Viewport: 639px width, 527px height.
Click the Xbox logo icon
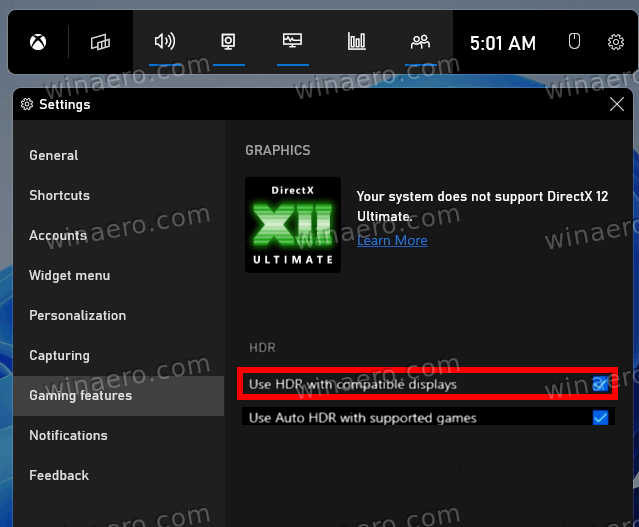pyautogui.click(x=38, y=42)
